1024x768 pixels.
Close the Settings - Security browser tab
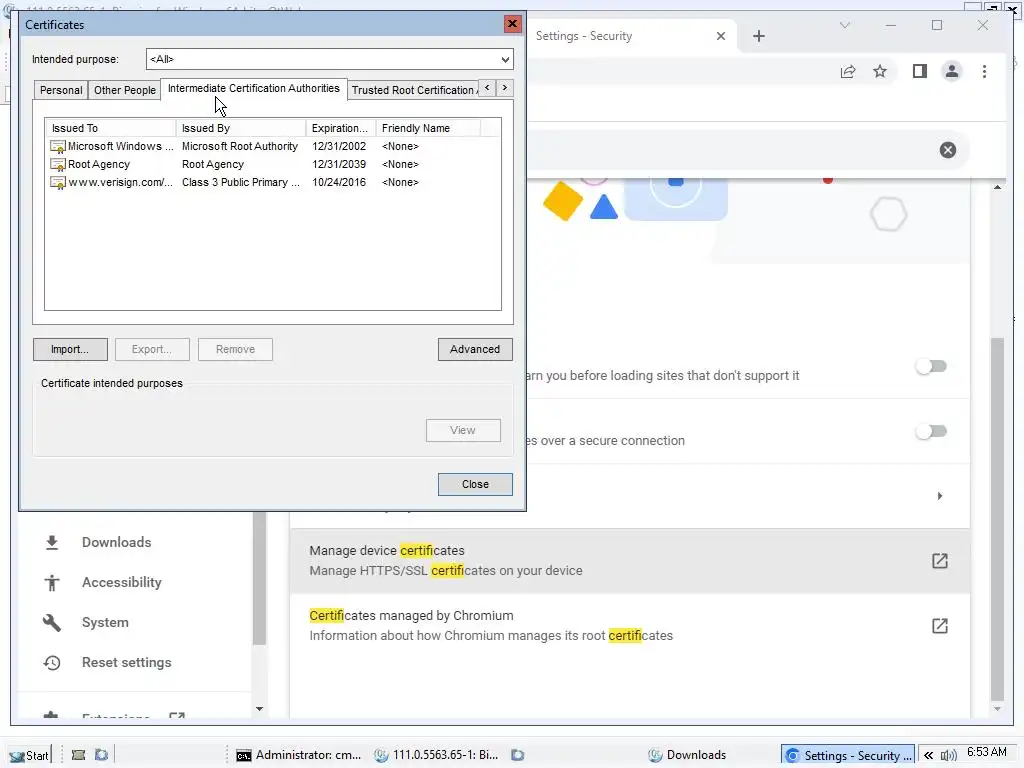click(x=721, y=36)
